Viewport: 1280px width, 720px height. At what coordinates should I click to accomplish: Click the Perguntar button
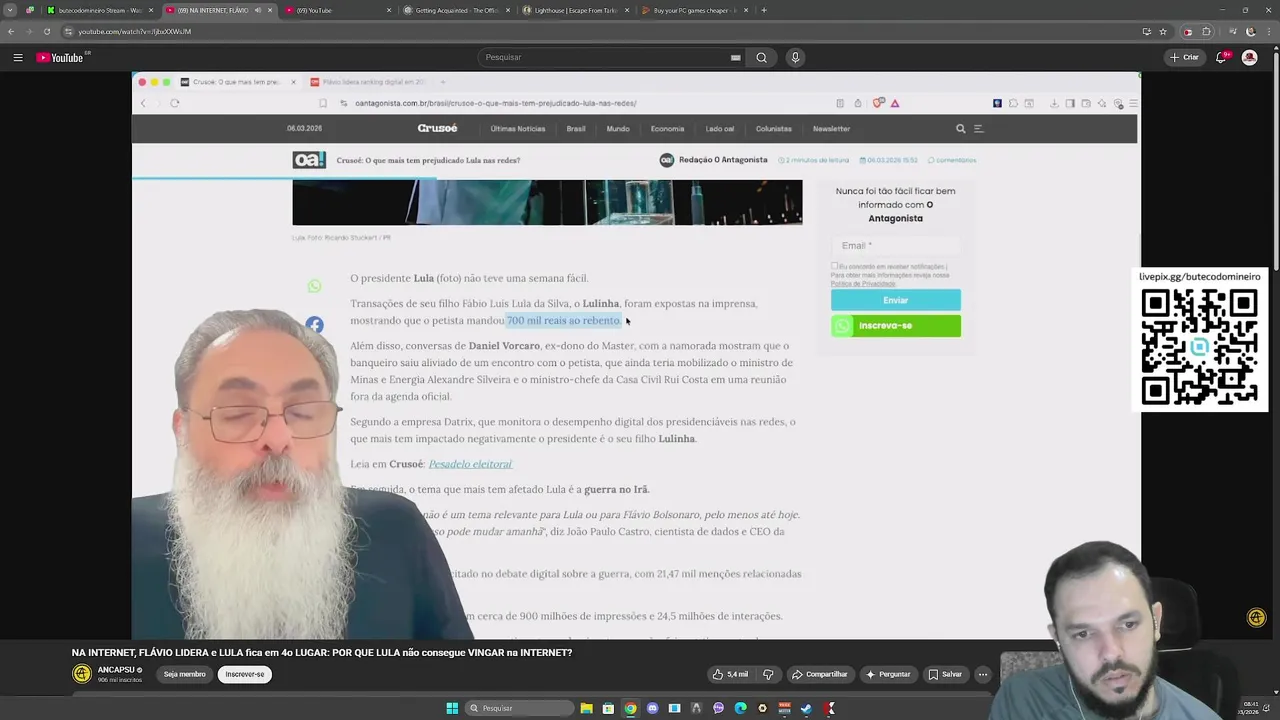(x=888, y=674)
